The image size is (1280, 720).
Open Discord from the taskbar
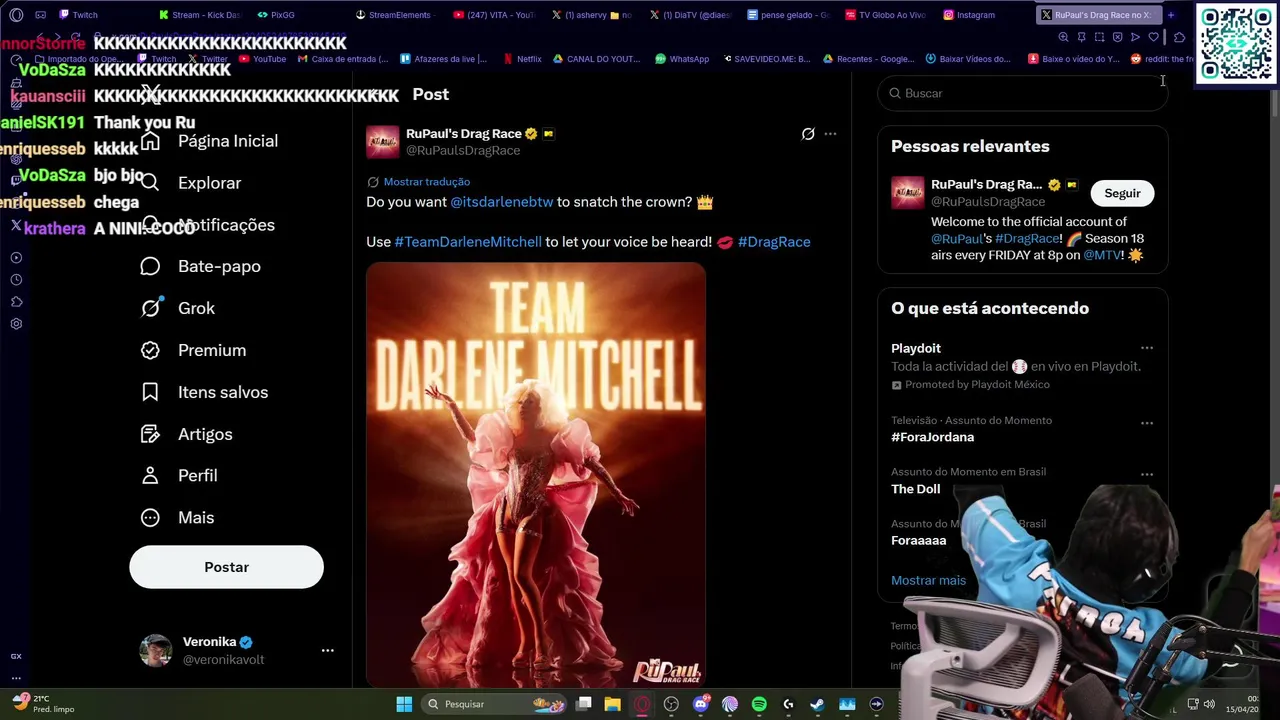pos(701,704)
